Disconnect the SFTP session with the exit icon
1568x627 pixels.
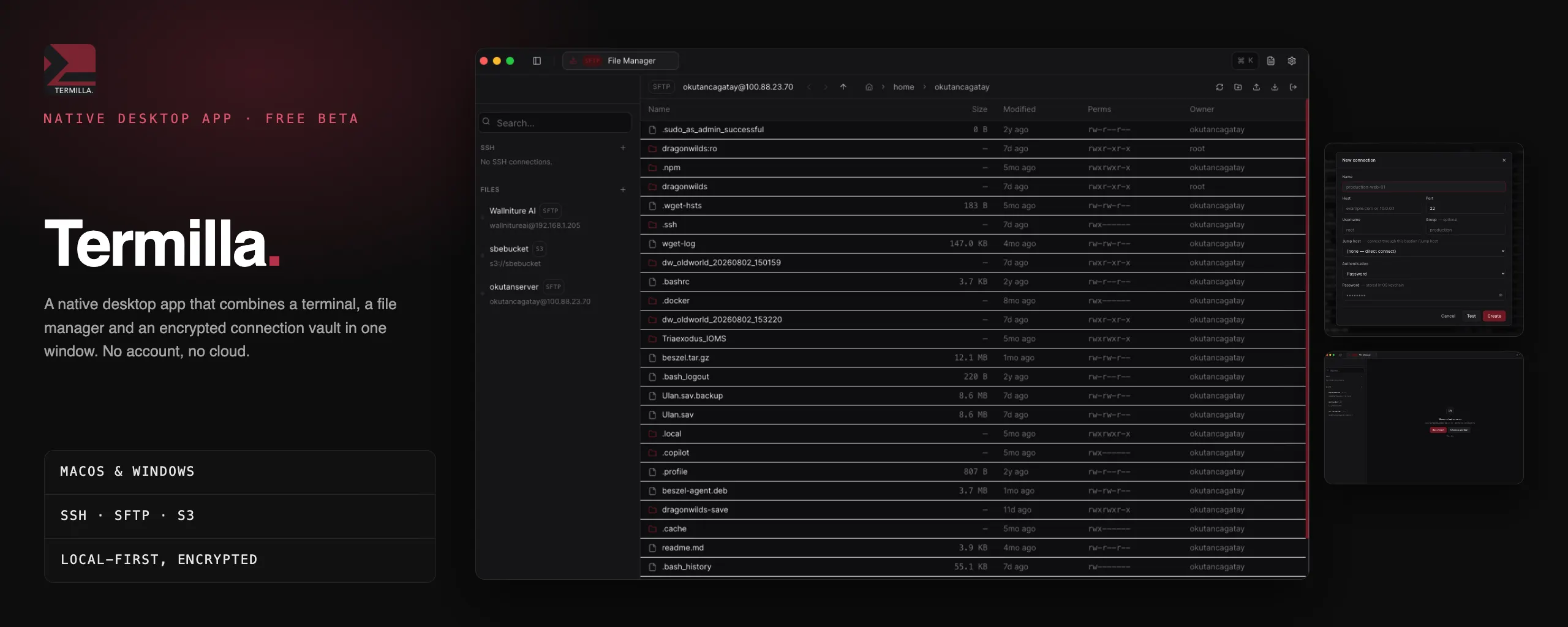click(1293, 87)
